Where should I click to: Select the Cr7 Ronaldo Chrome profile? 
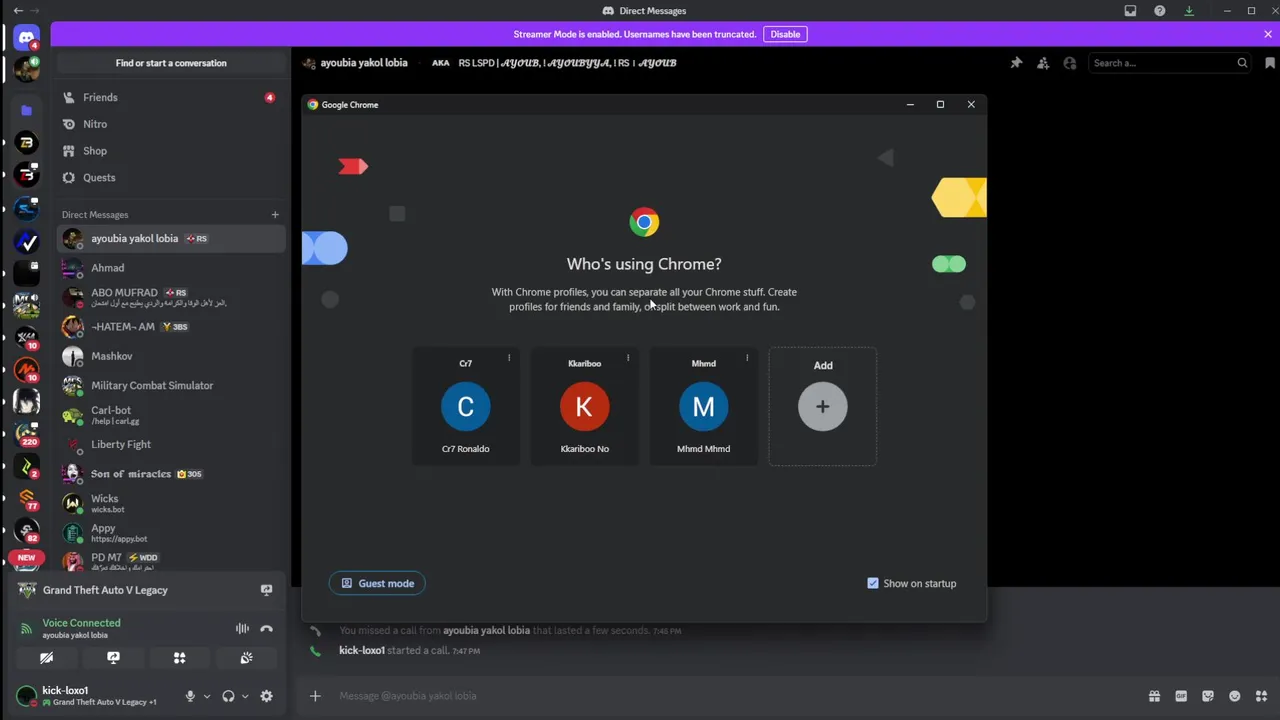(x=466, y=406)
